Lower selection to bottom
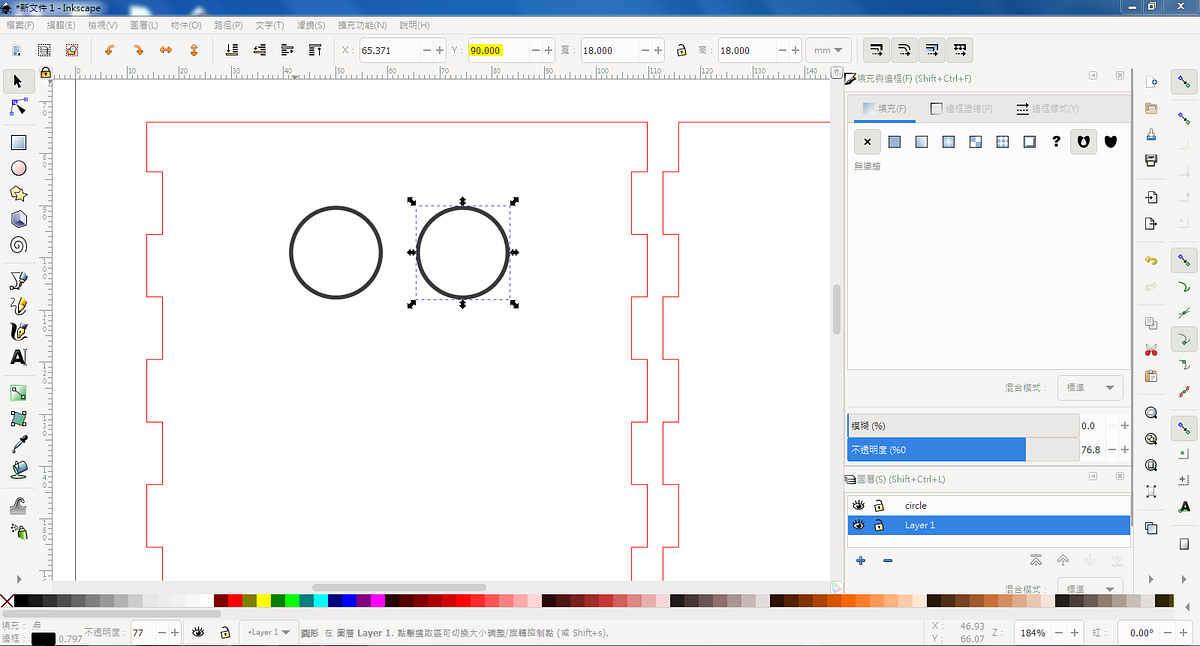This screenshot has width=1200, height=646. point(232,49)
